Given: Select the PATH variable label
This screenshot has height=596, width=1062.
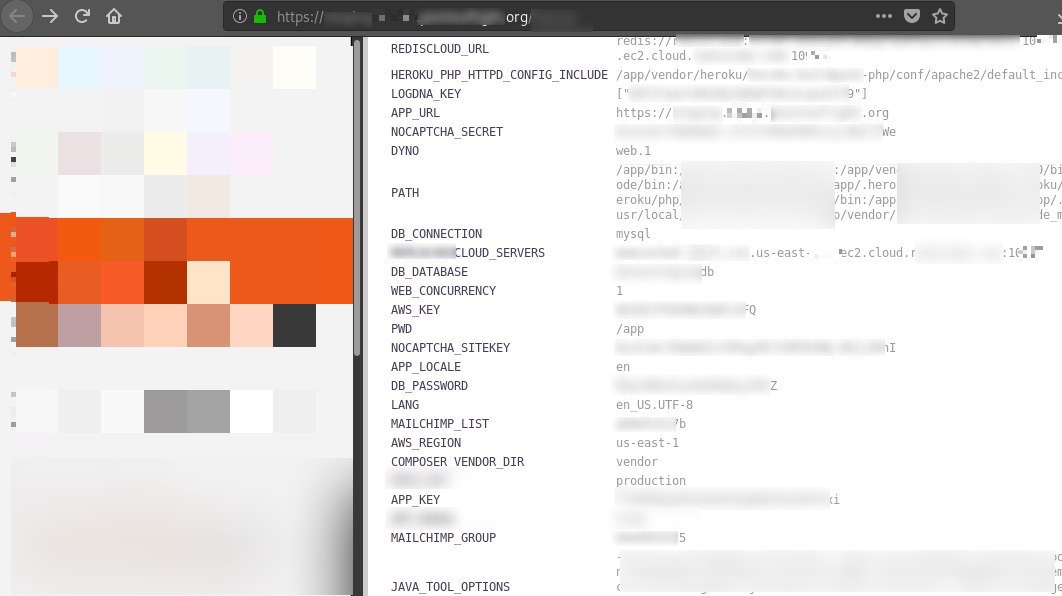Looking at the screenshot, I should point(405,192).
